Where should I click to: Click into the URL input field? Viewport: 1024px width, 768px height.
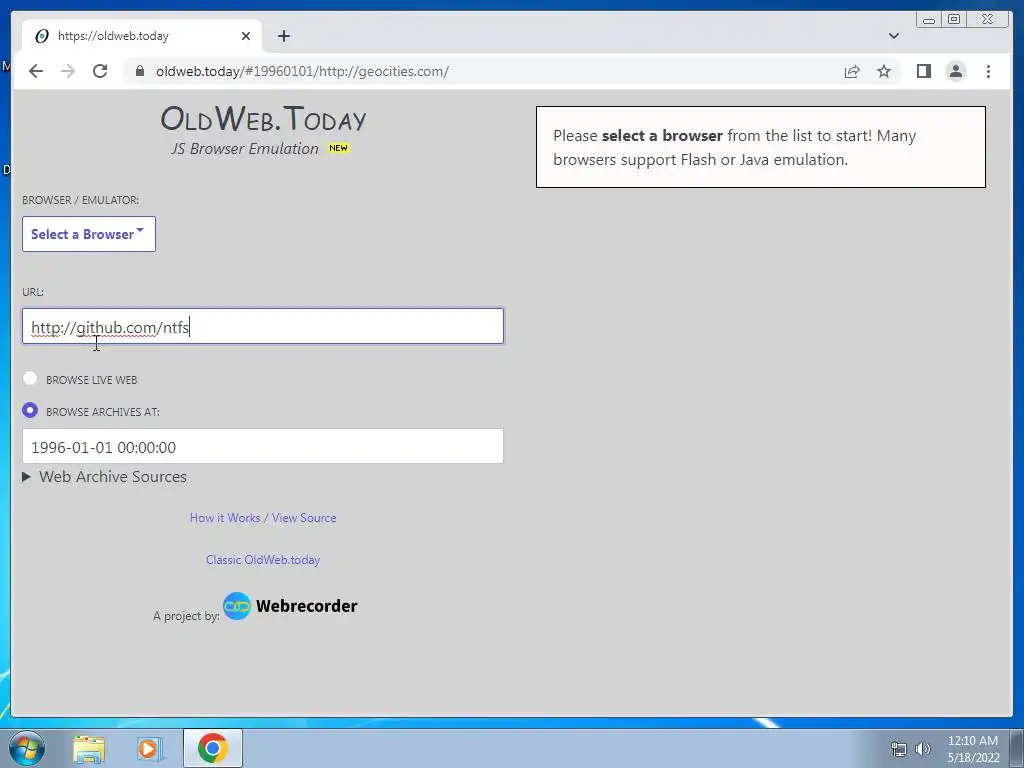(x=263, y=327)
